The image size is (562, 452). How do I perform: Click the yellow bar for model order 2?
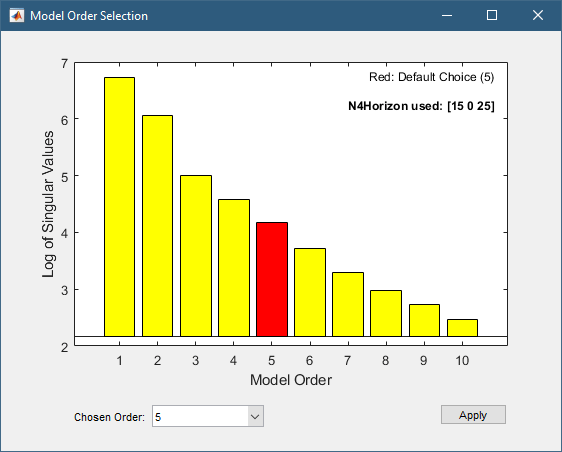(x=157, y=226)
